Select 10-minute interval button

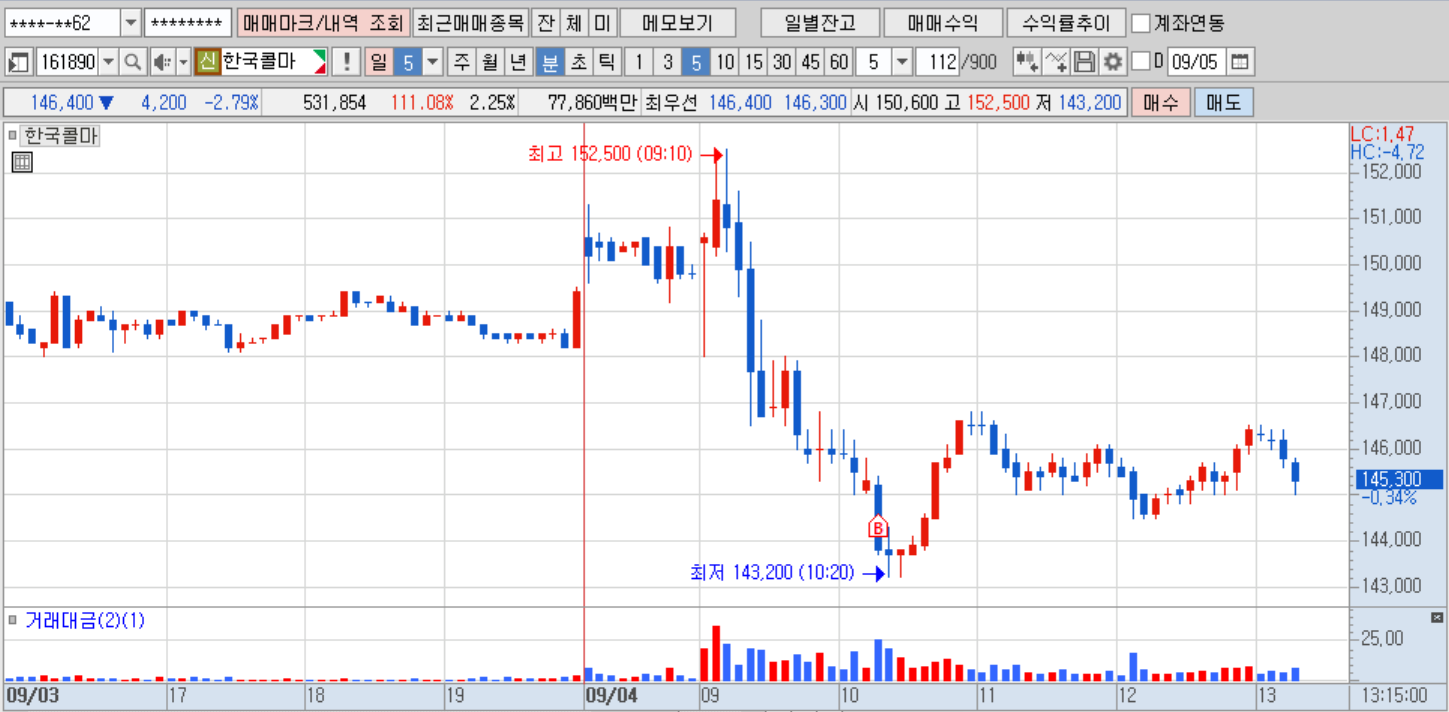[x=725, y=62]
